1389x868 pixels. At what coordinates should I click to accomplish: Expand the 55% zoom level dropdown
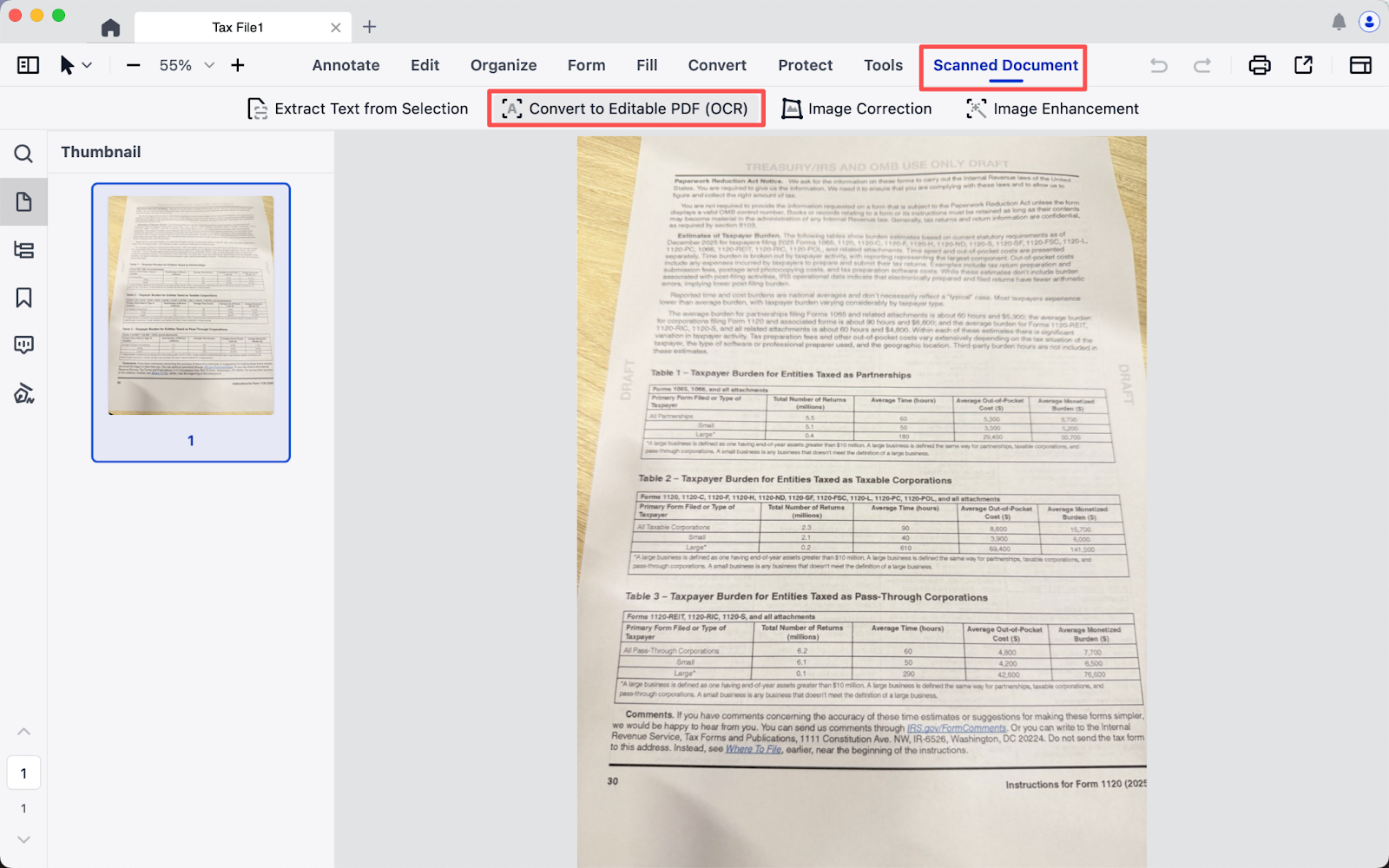click(209, 65)
